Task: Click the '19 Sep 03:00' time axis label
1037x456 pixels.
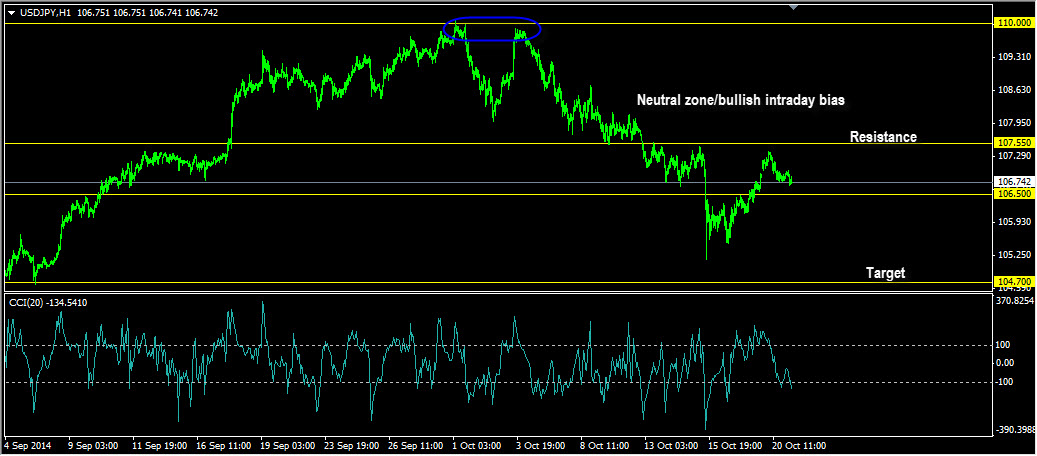Action: (x=287, y=446)
